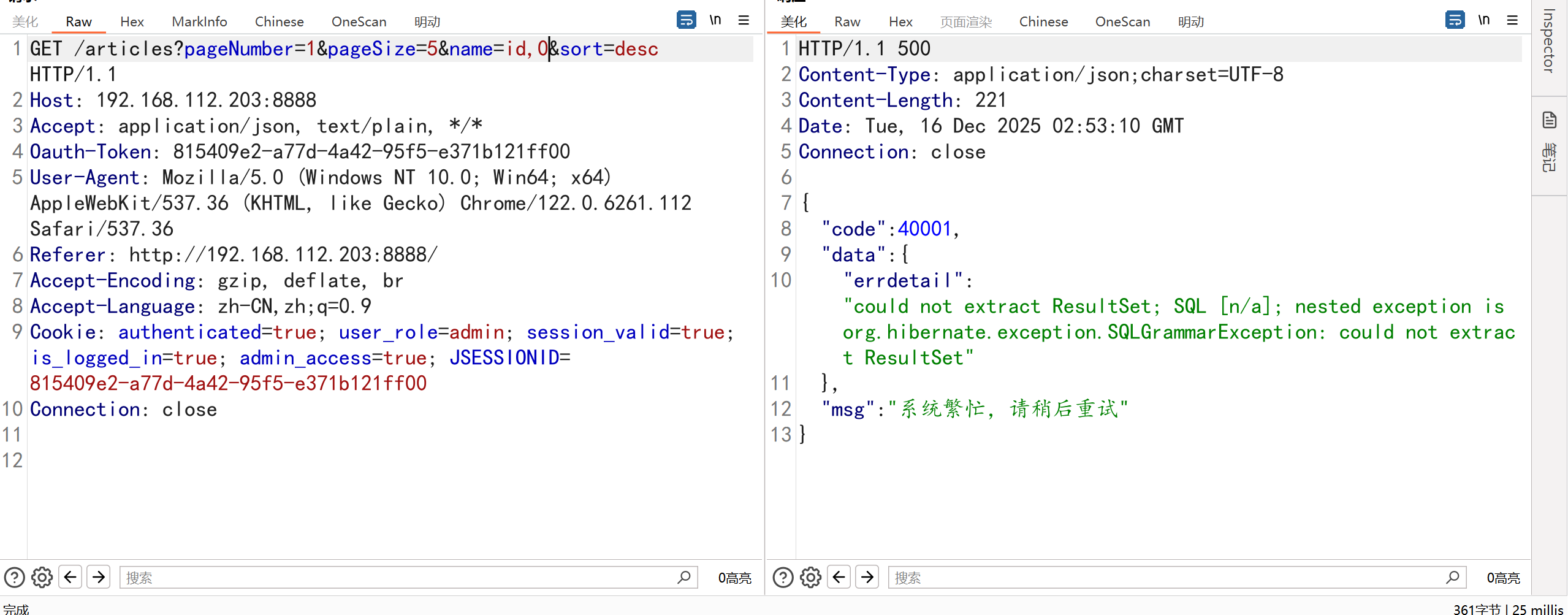This screenshot has height=615, width=1568.
Task: Open request panel hamburger menu
Action: pos(744,20)
